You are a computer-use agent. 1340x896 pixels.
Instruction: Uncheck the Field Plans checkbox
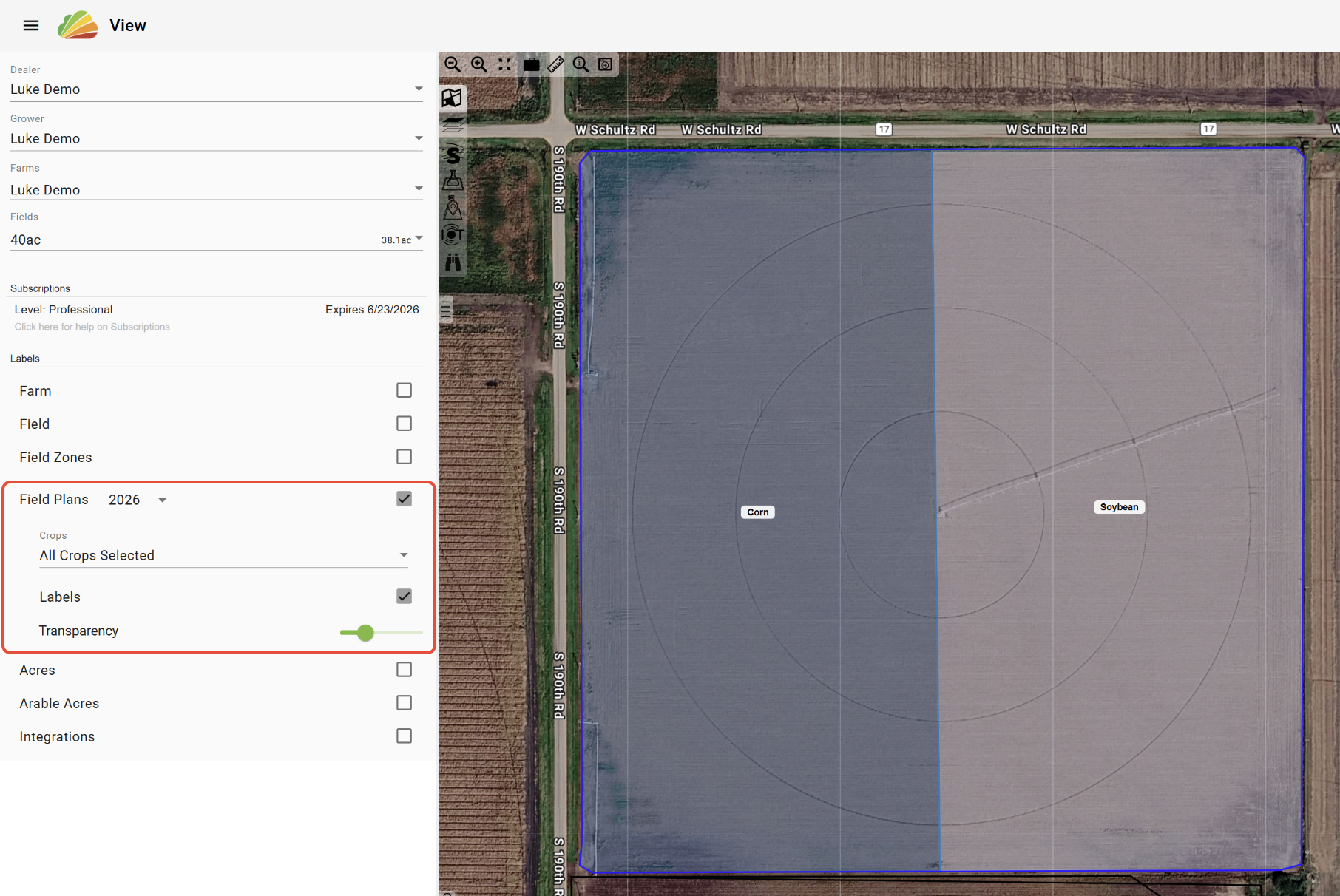[x=404, y=499]
